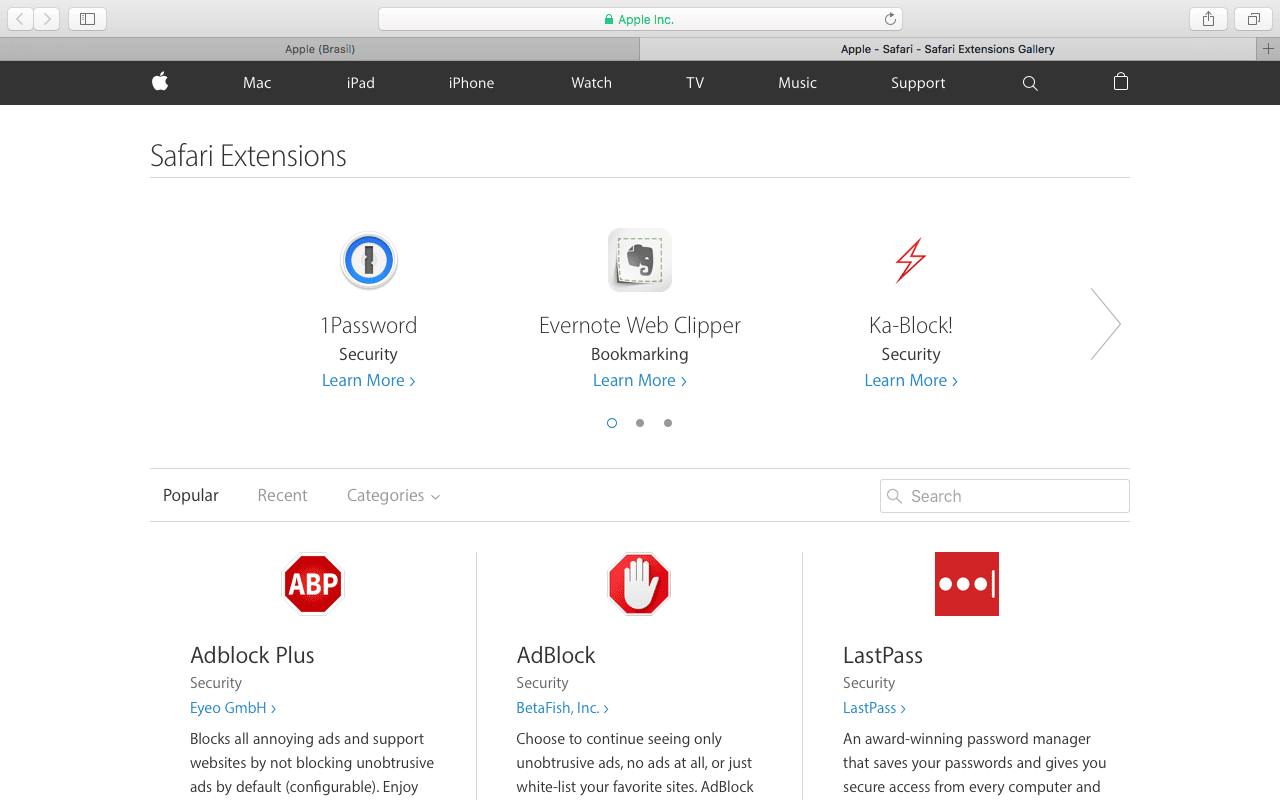The height and width of the screenshot is (800, 1280).
Task: Open TV in the navigation bar
Action: pyautogui.click(x=695, y=83)
